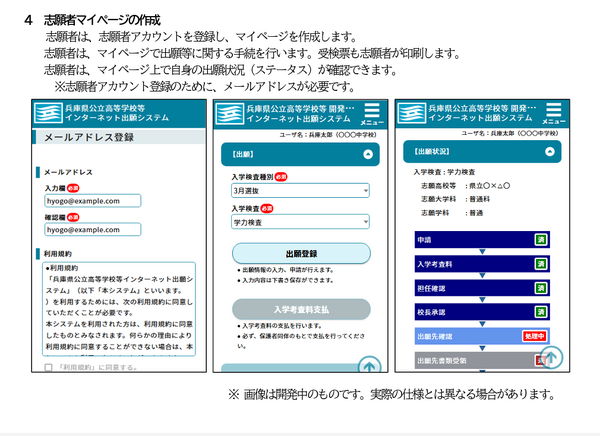Open hamburger menu in right phone screen
Image resolution: width=600 pixels, height=436 pixels.
coord(553,113)
